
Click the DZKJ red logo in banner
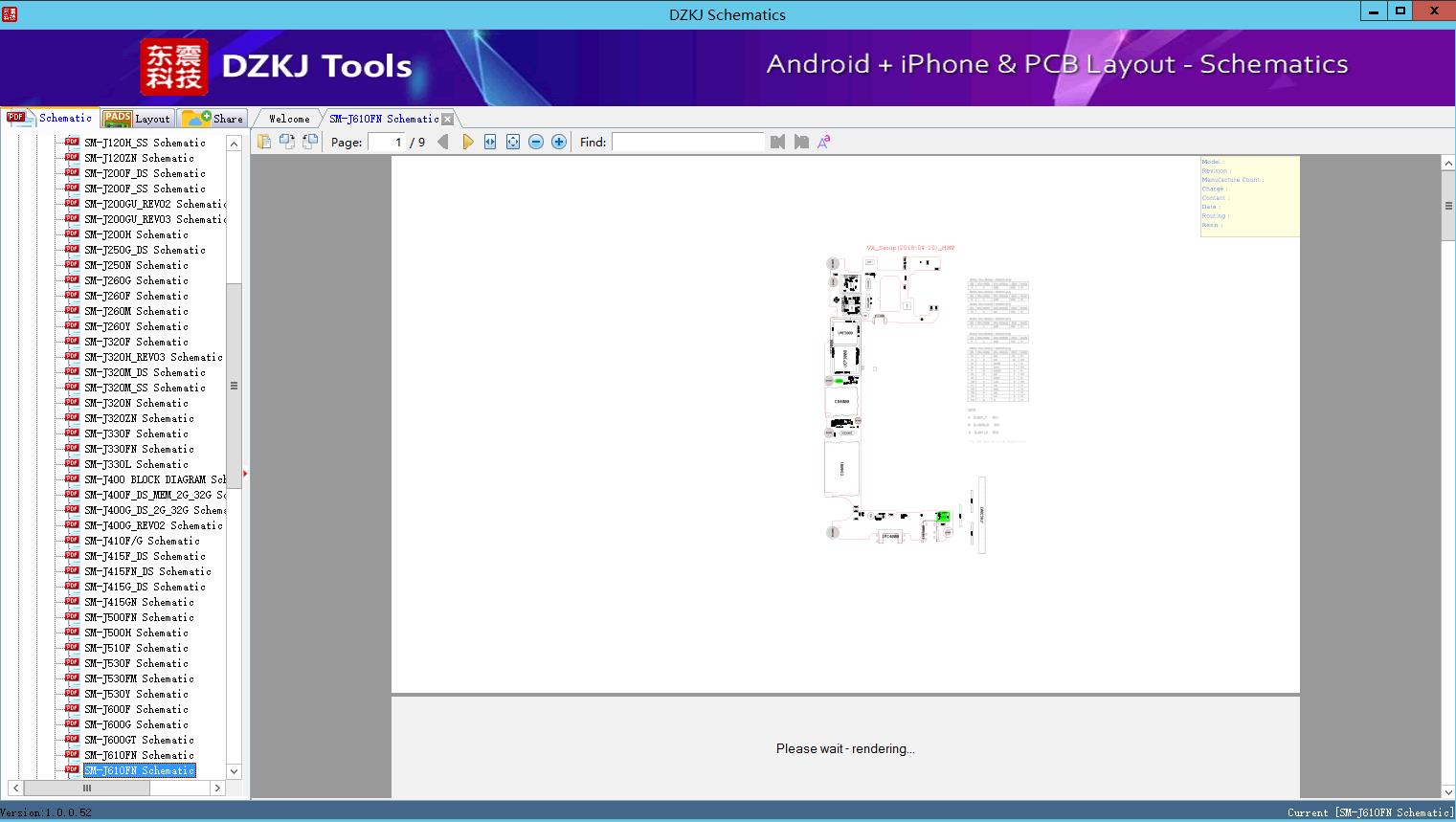[x=174, y=67]
